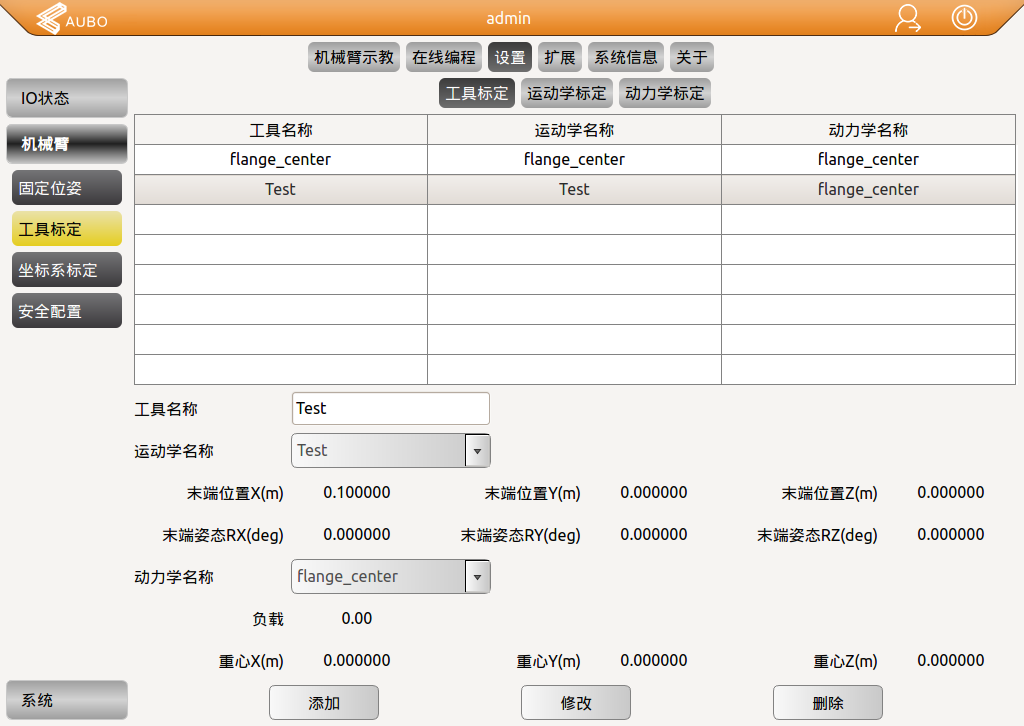Open the 动力学名称 dropdown arrow
Image resolution: width=1024 pixels, height=726 pixels.
tap(477, 576)
